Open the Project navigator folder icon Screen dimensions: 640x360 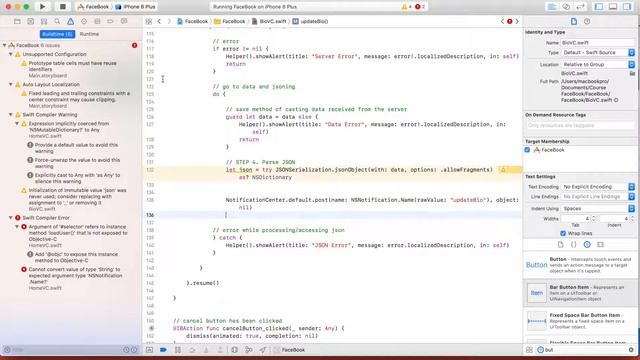[17, 21]
